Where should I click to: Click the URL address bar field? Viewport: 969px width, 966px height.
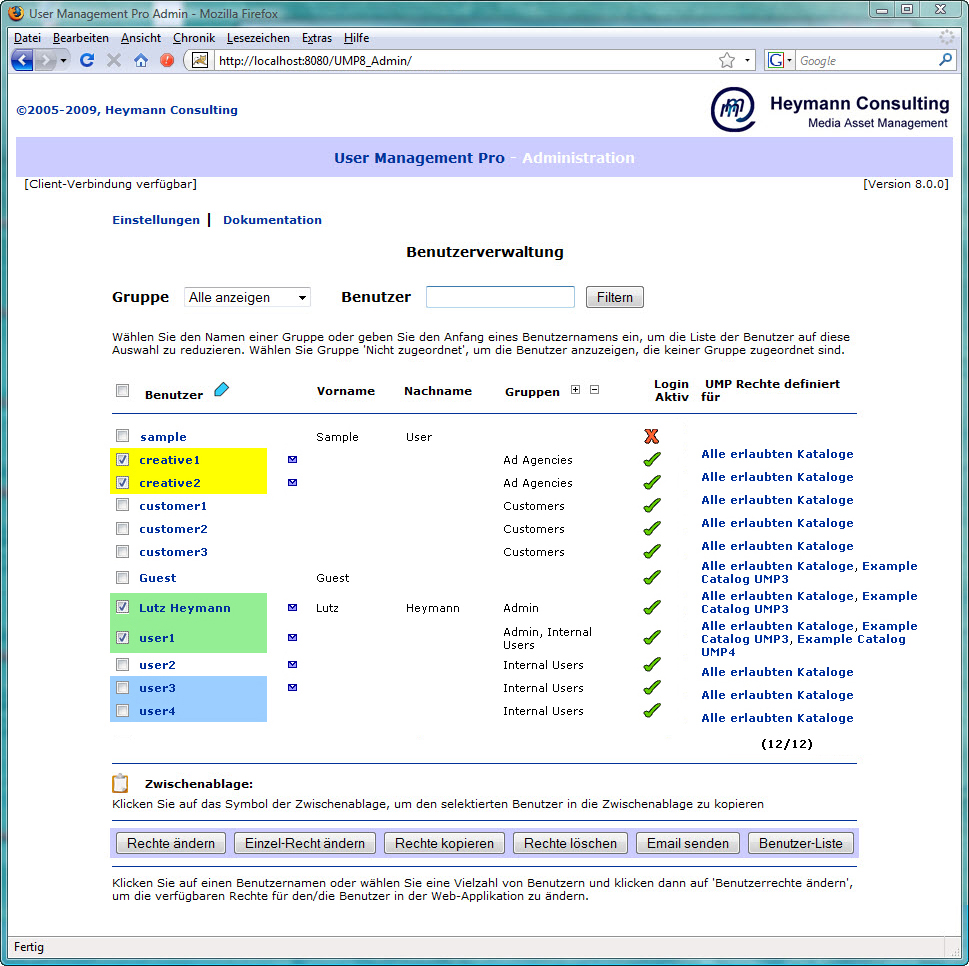pos(467,61)
